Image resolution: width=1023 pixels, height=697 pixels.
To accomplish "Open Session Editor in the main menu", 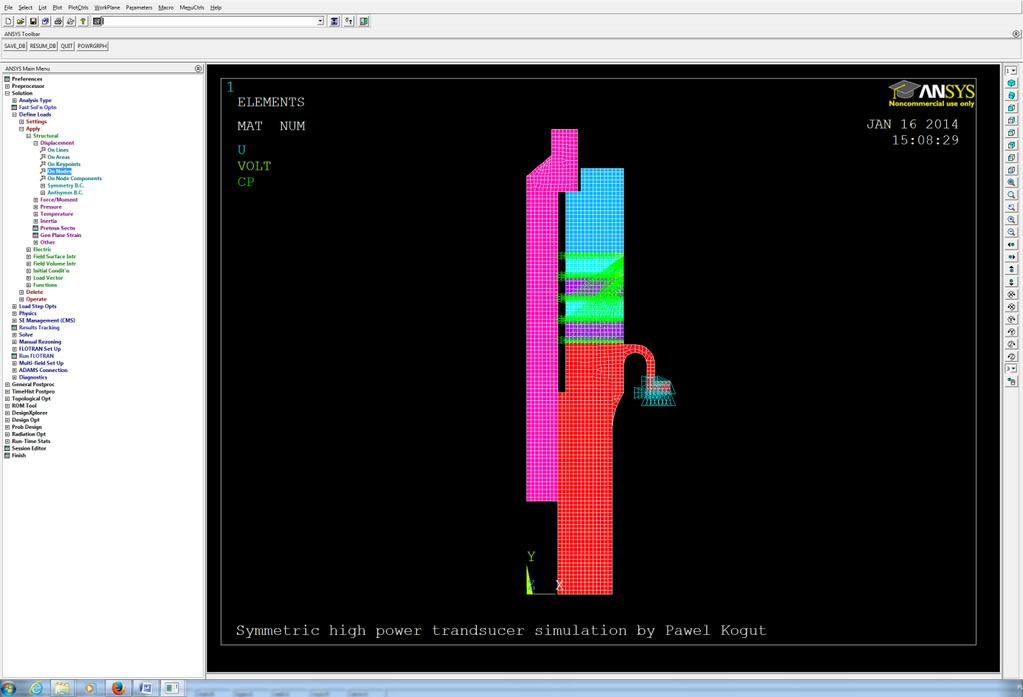I will tap(29, 448).
